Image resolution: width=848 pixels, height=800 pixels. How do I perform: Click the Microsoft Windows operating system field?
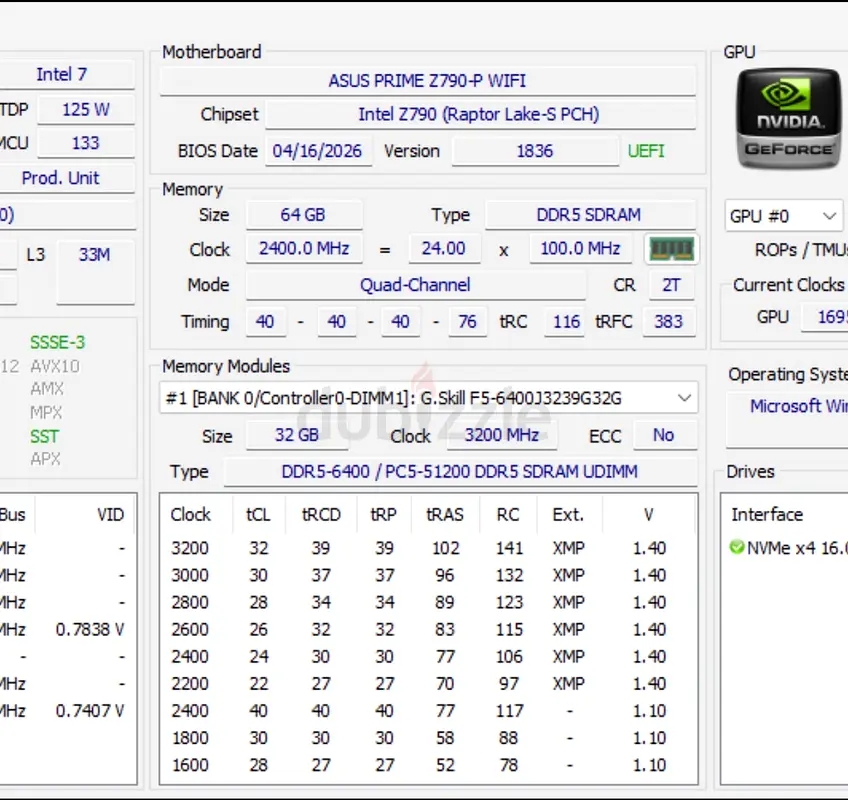click(787, 419)
